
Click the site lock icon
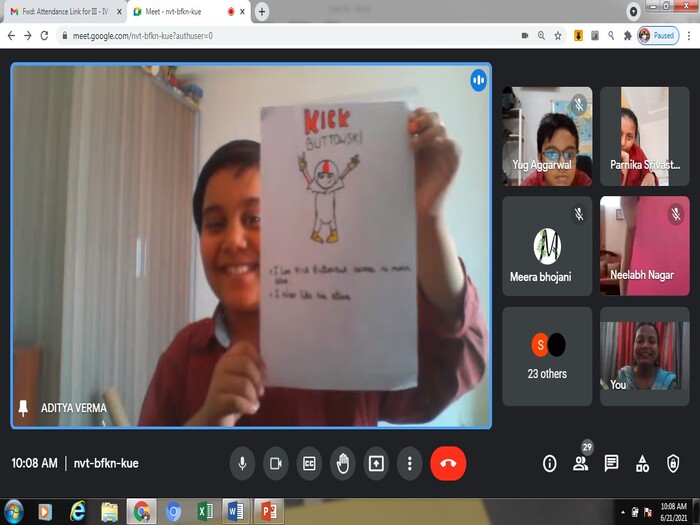(x=65, y=36)
